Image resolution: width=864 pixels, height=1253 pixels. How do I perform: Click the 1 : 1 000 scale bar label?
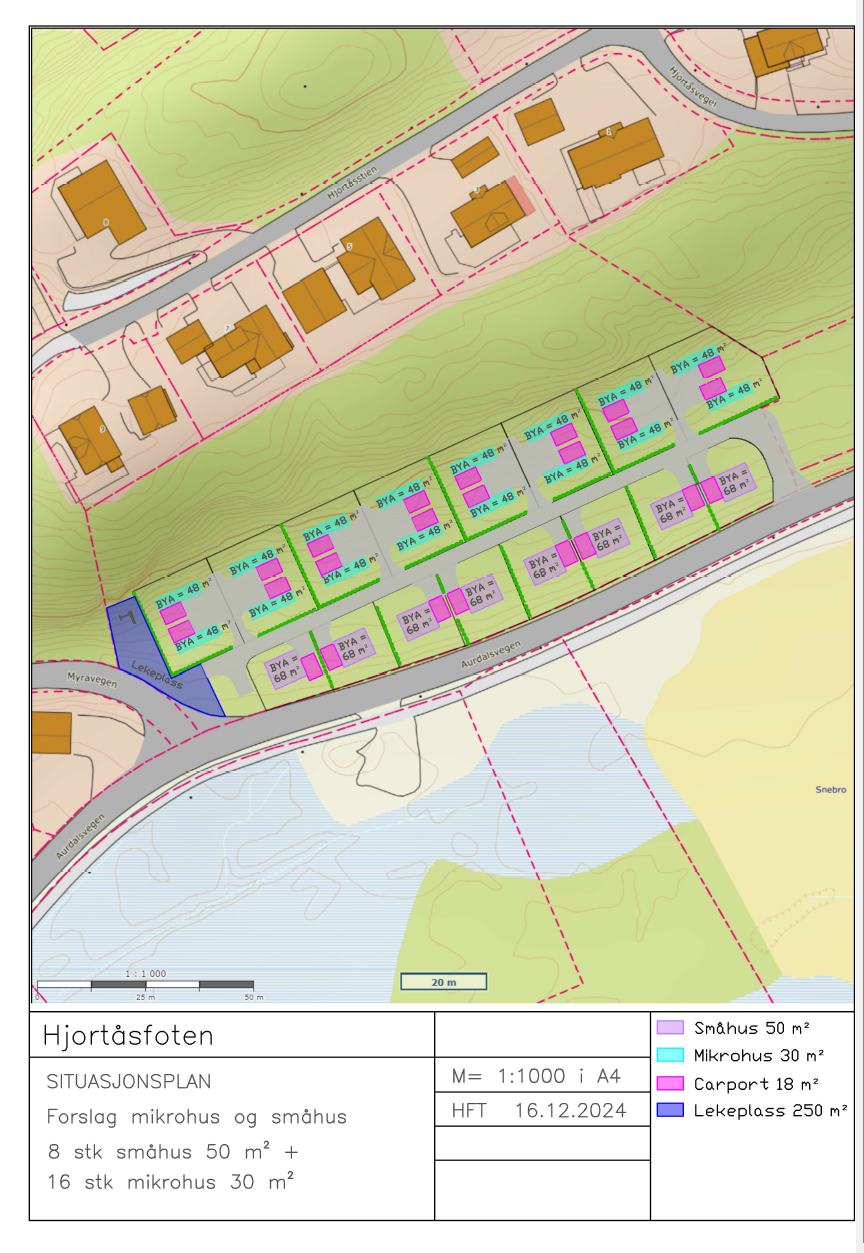(145, 973)
